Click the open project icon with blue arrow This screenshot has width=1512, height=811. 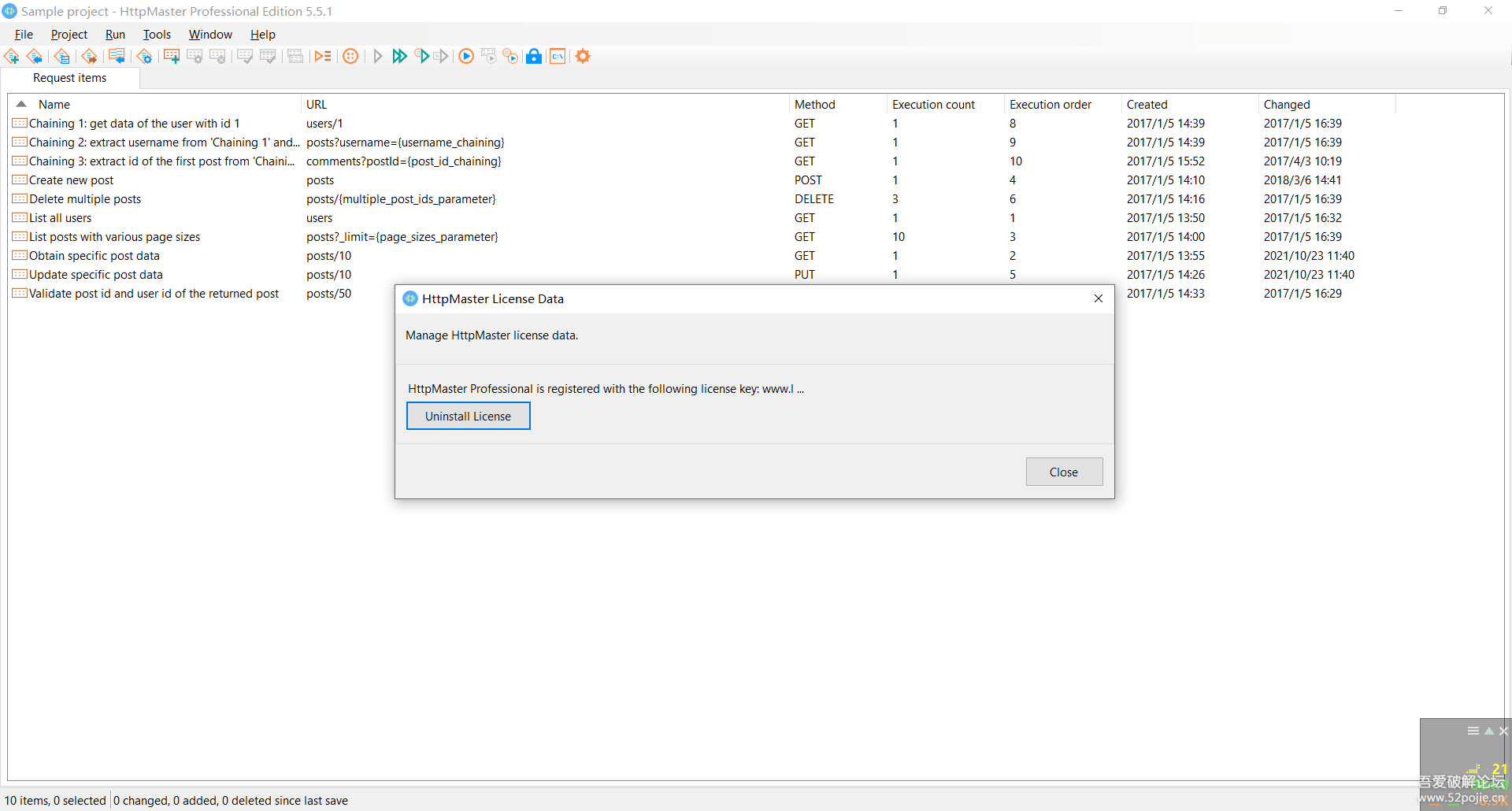tap(35, 57)
